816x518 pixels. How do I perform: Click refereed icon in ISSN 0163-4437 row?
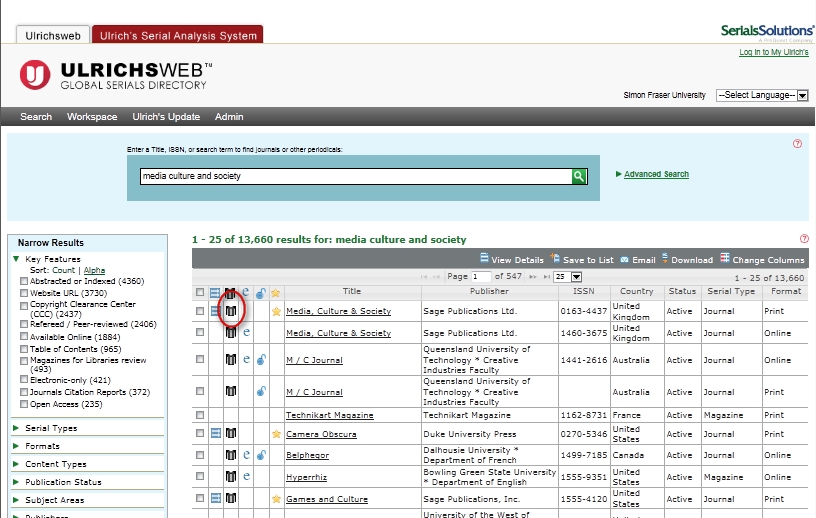click(x=231, y=311)
